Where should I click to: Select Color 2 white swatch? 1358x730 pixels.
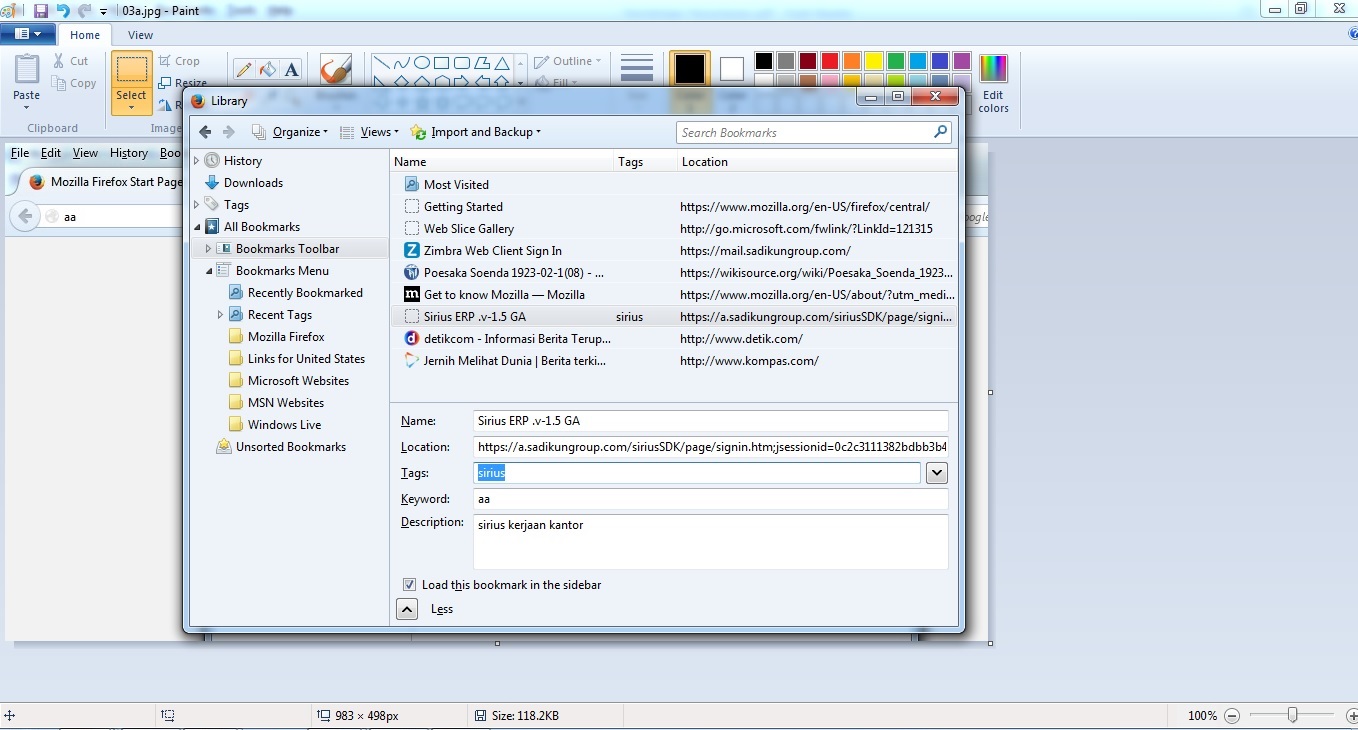(x=732, y=69)
